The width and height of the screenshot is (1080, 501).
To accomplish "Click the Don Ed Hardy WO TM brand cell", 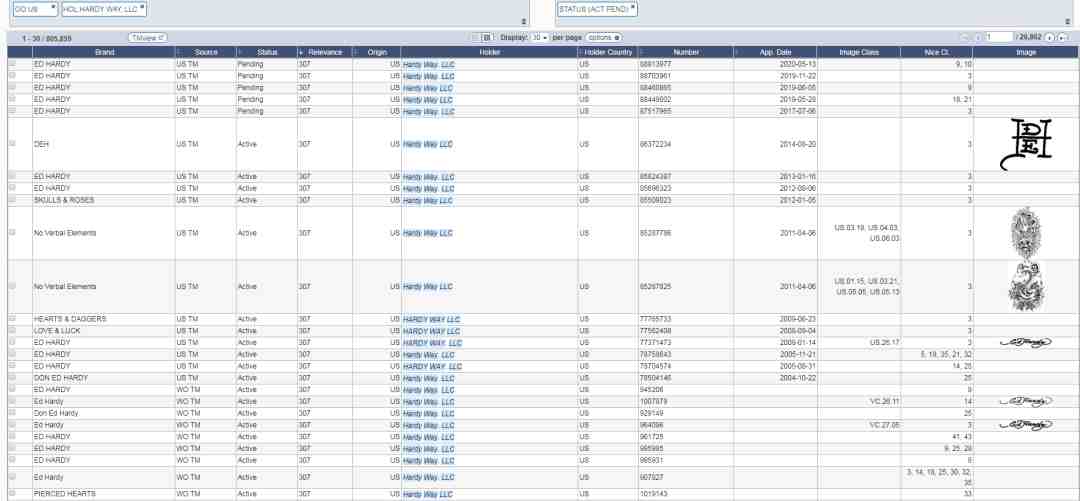I will [103, 413].
